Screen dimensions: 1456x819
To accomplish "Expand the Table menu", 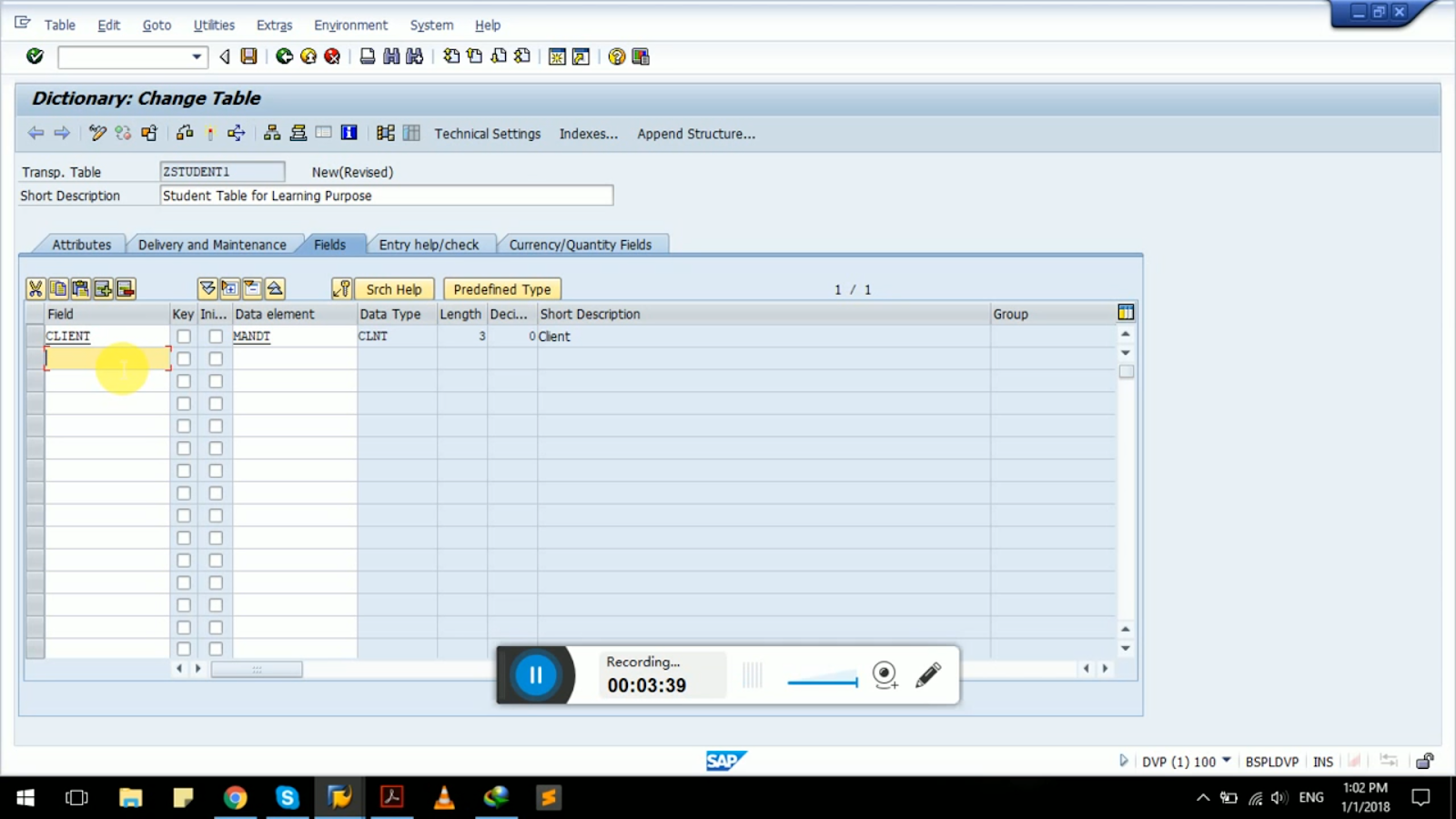I will [x=59, y=25].
